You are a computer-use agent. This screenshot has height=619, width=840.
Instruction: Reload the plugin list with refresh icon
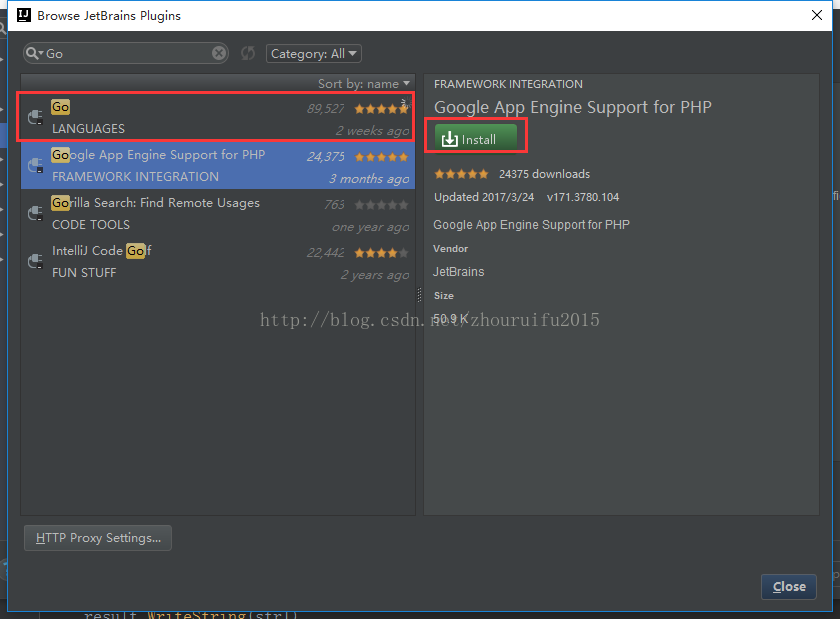248,53
